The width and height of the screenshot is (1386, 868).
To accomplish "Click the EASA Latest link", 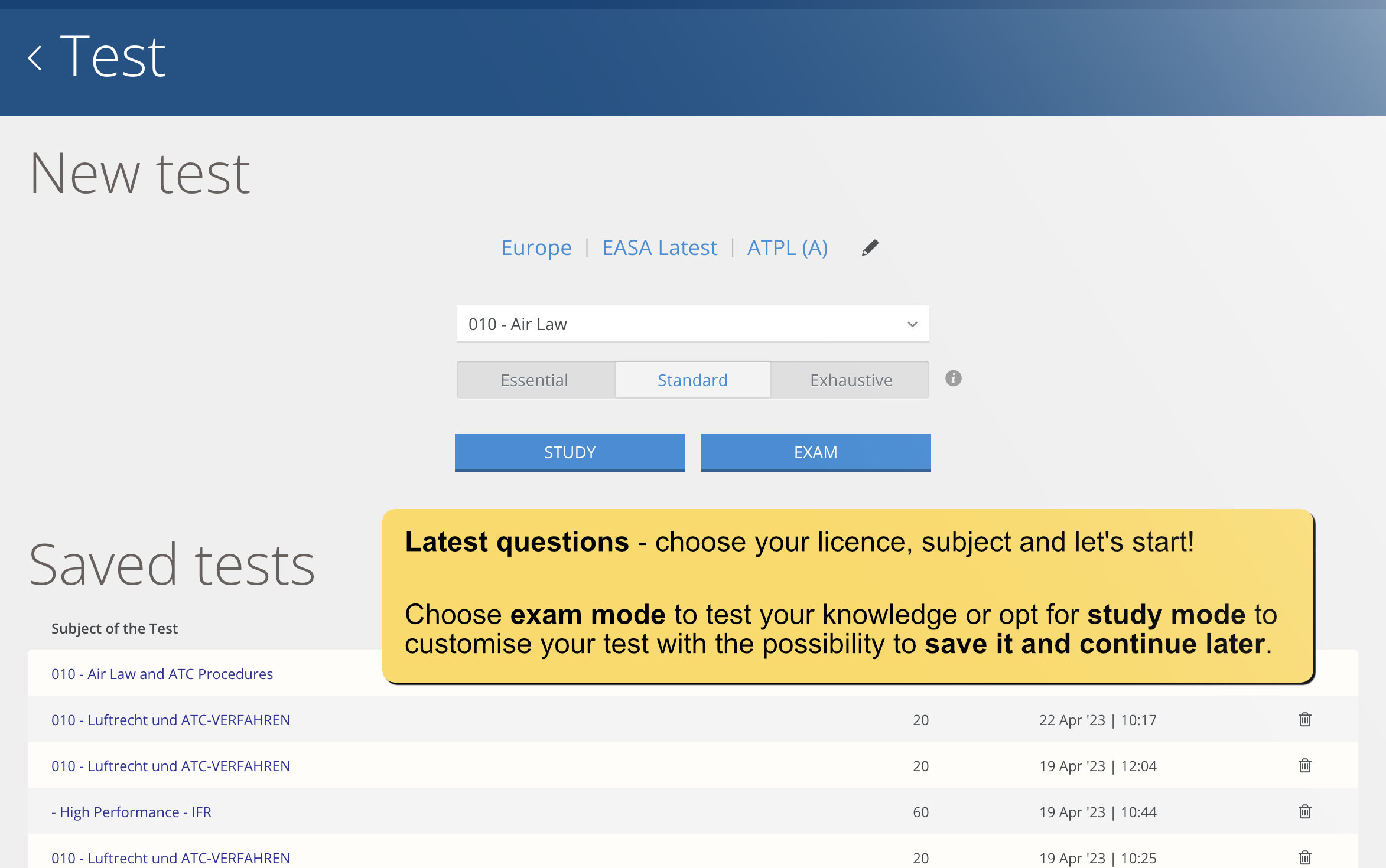I will coord(660,247).
